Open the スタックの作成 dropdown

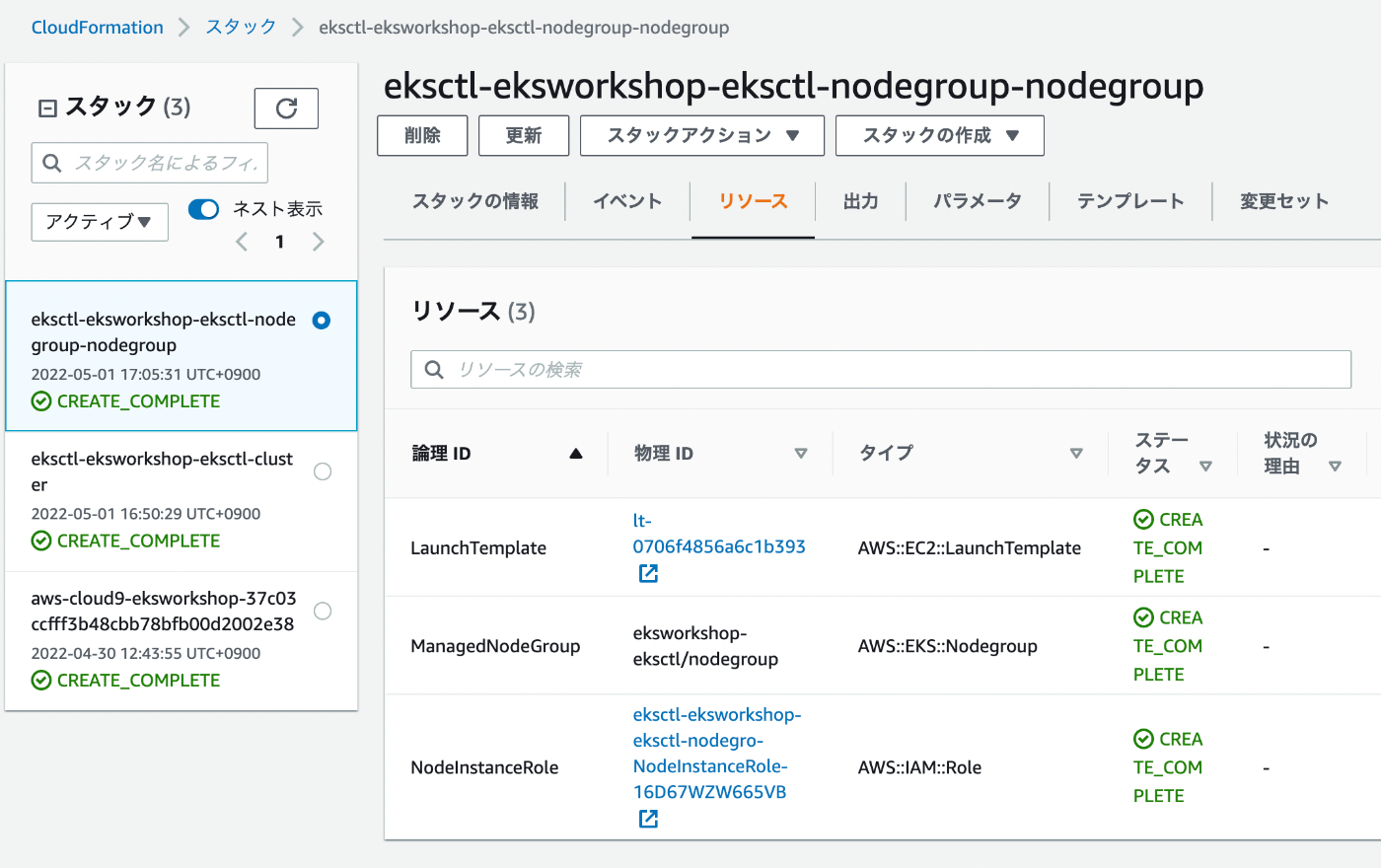tap(940, 135)
